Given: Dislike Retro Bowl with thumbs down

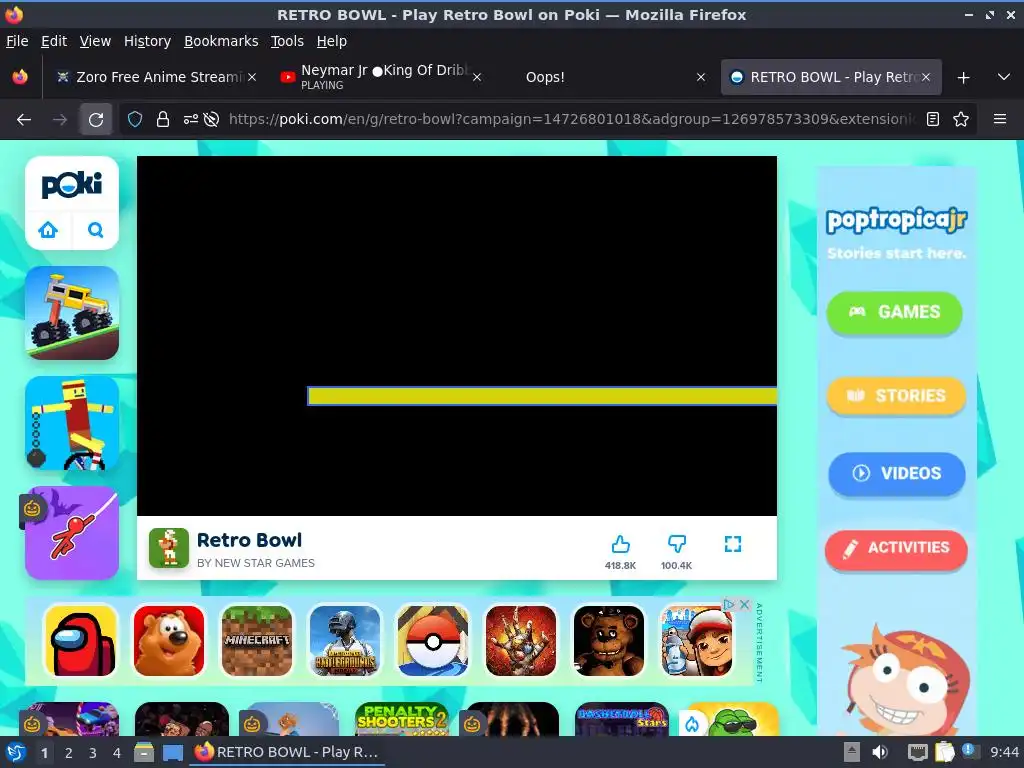Looking at the screenshot, I should (x=677, y=544).
